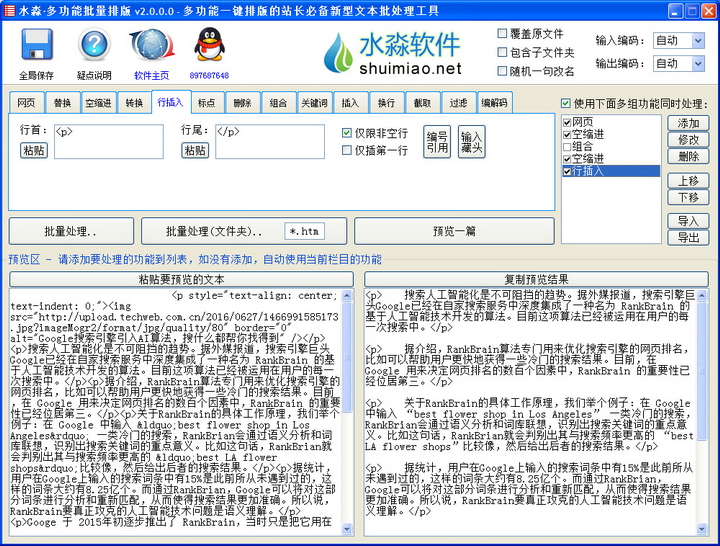
Task: Click the 输入藏头 button
Action: coord(472,142)
